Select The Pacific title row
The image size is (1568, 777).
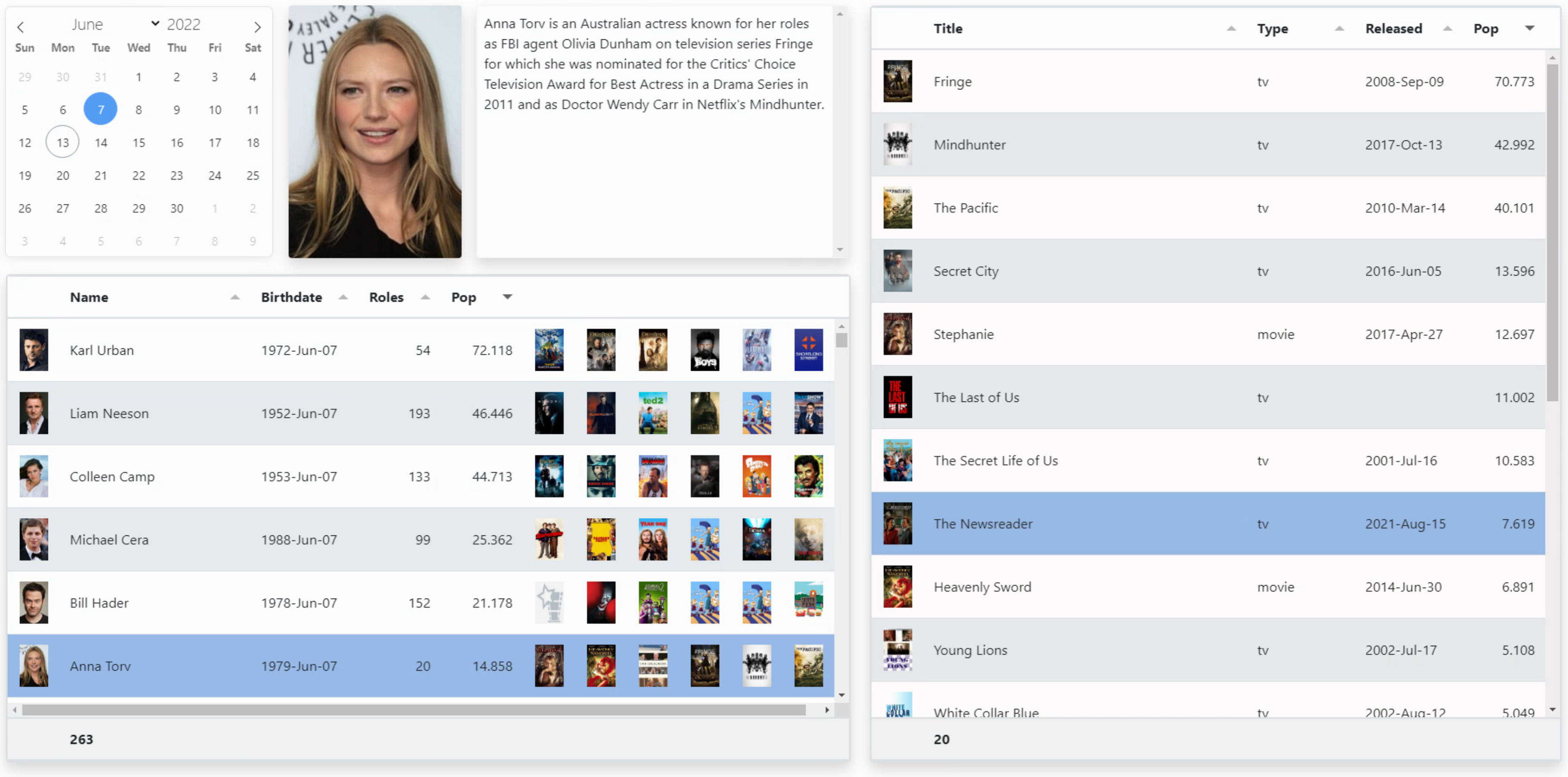coord(1208,208)
